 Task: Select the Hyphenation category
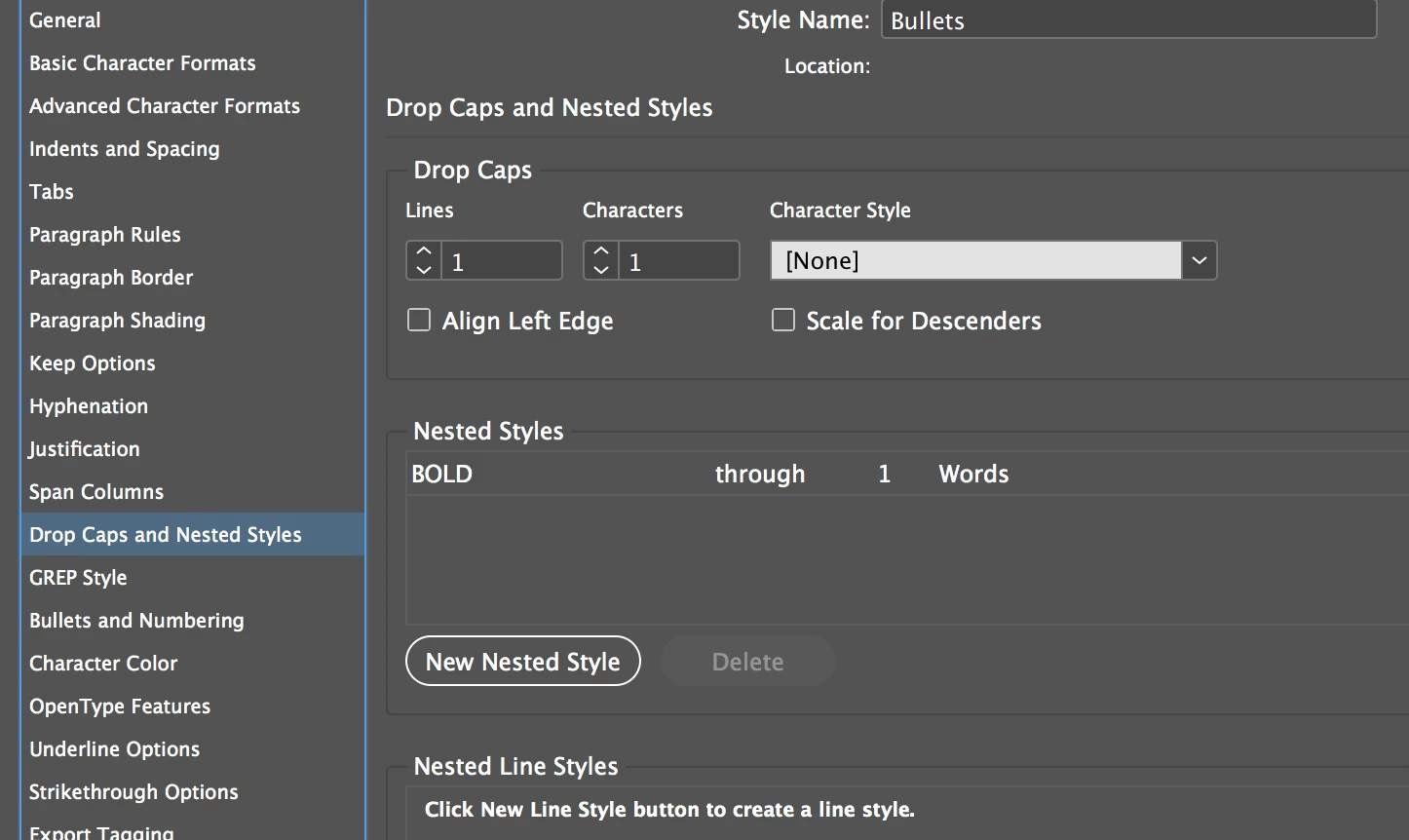click(89, 406)
